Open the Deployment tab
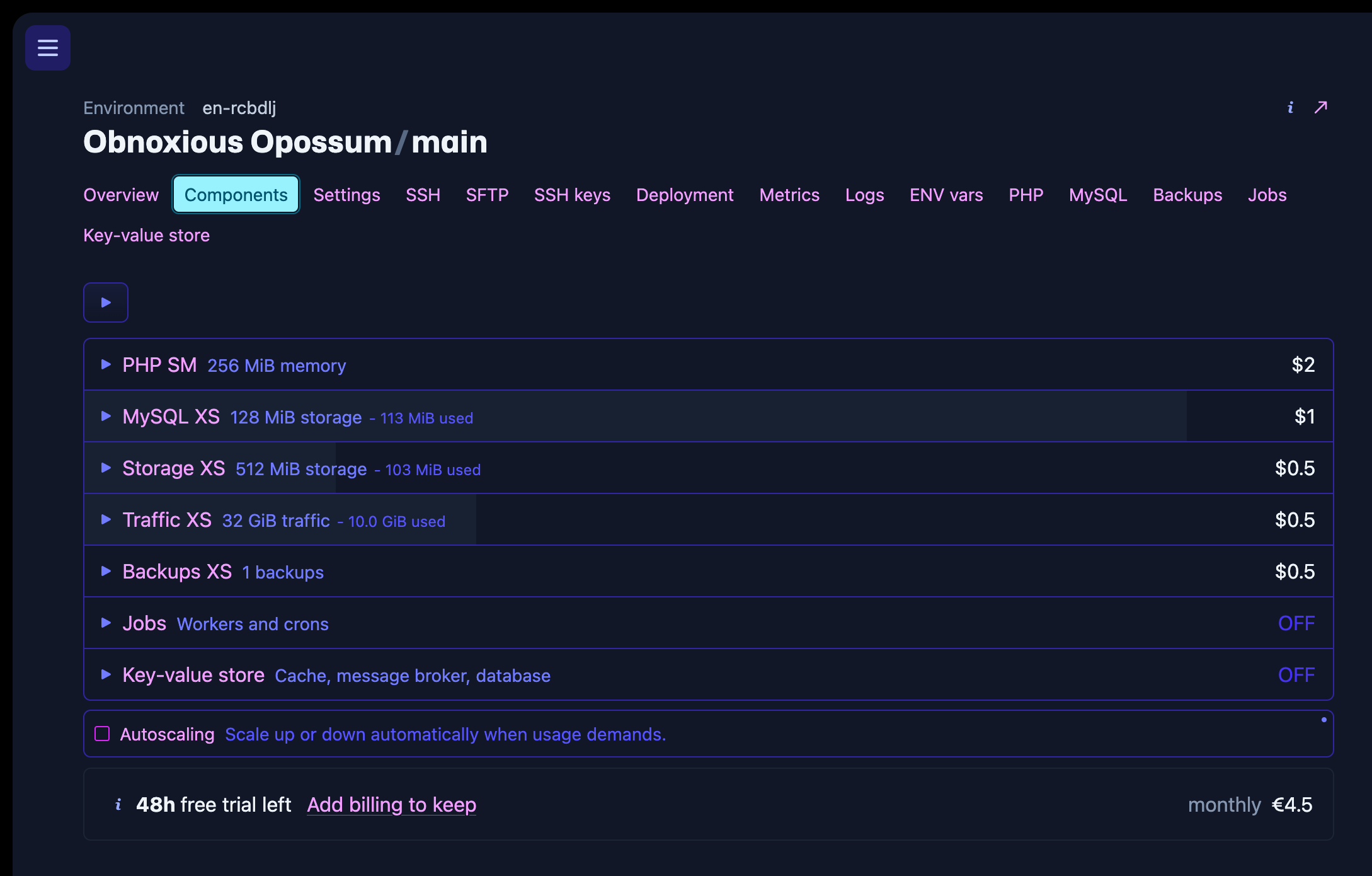1372x876 pixels. coord(685,195)
